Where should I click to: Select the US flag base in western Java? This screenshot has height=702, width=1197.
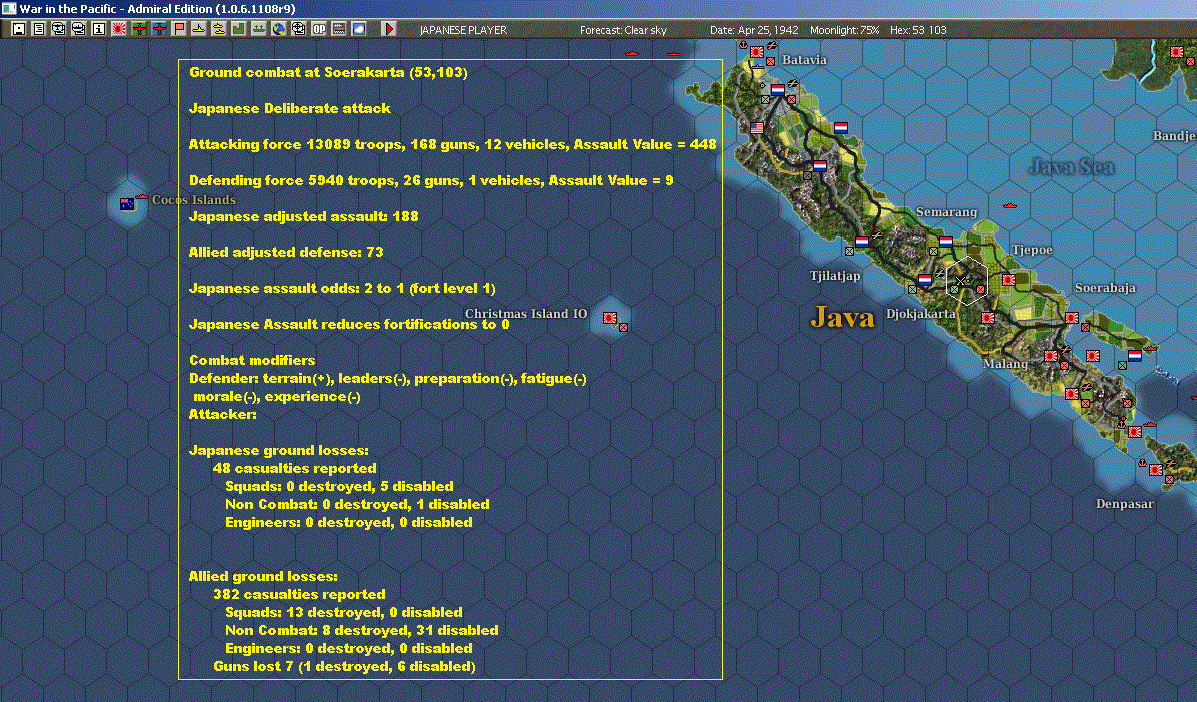click(x=757, y=127)
